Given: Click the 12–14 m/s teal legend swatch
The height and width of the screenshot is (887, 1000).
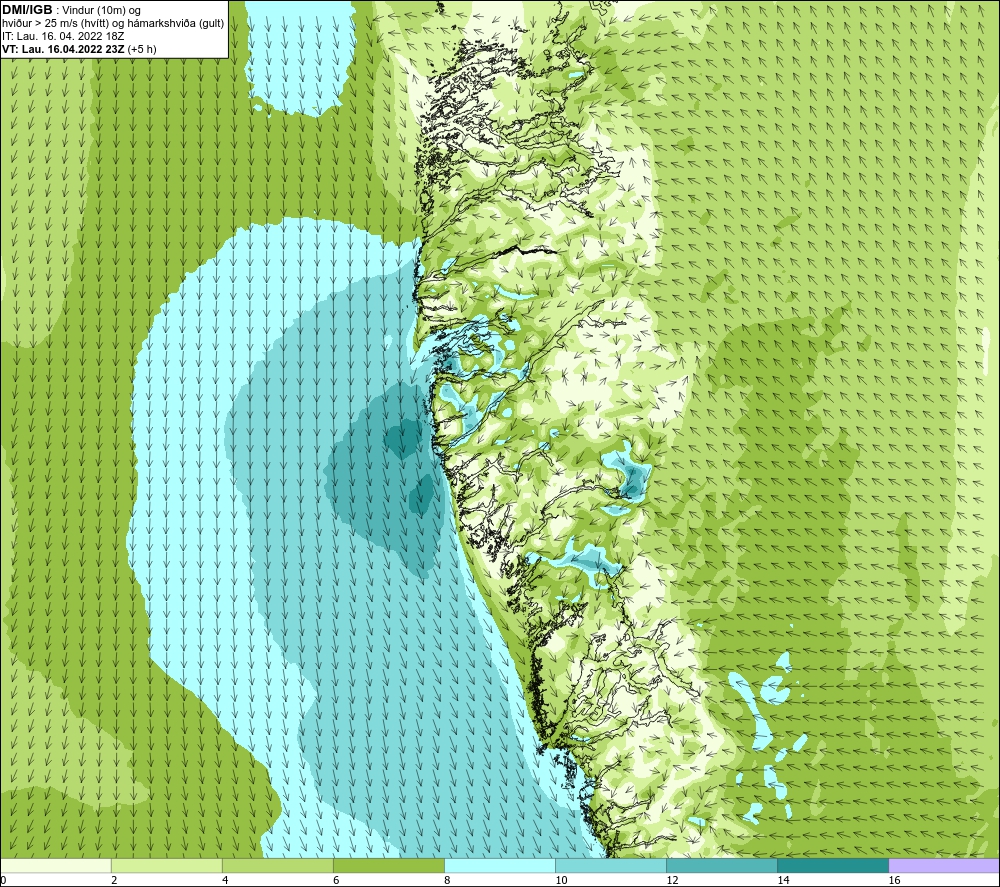Looking at the screenshot, I should [x=721, y=865].
